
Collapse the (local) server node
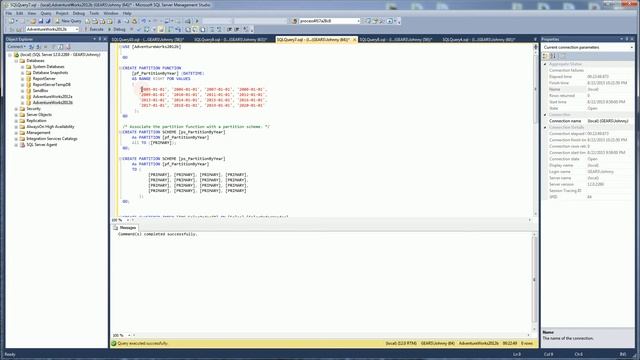tap(10, 55)
